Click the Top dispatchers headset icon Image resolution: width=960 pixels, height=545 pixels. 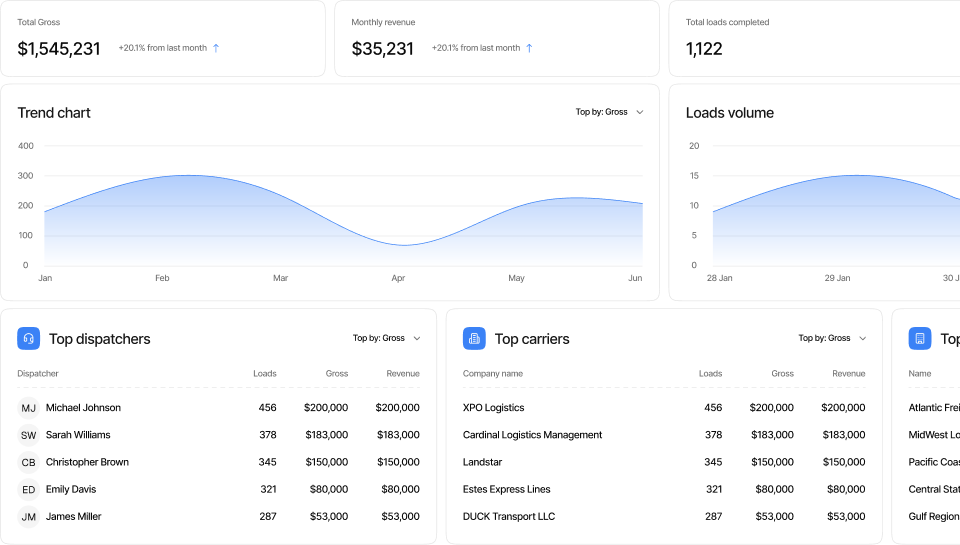(x=28, y=339)
